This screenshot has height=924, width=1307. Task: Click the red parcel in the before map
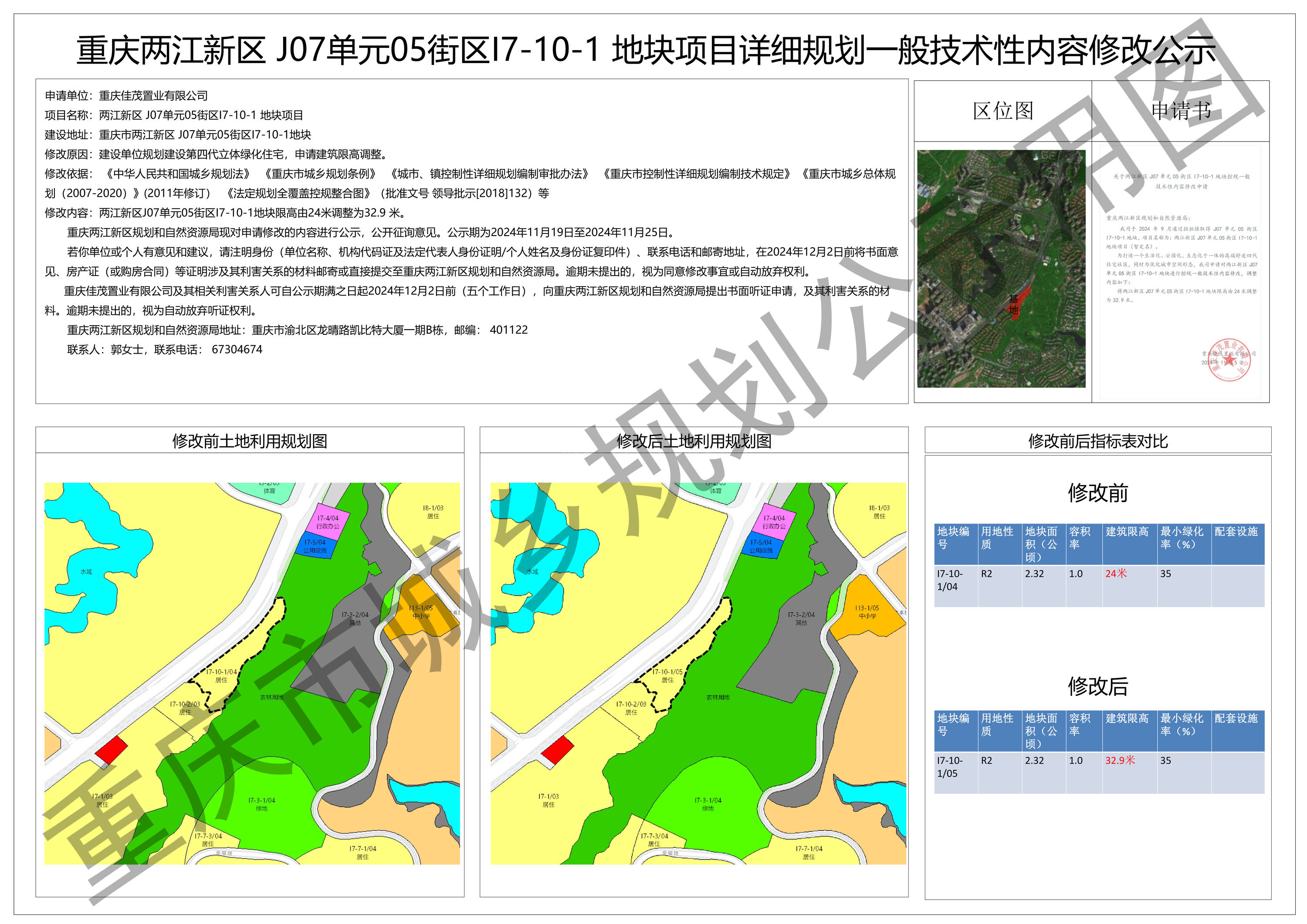click(111, 750)
